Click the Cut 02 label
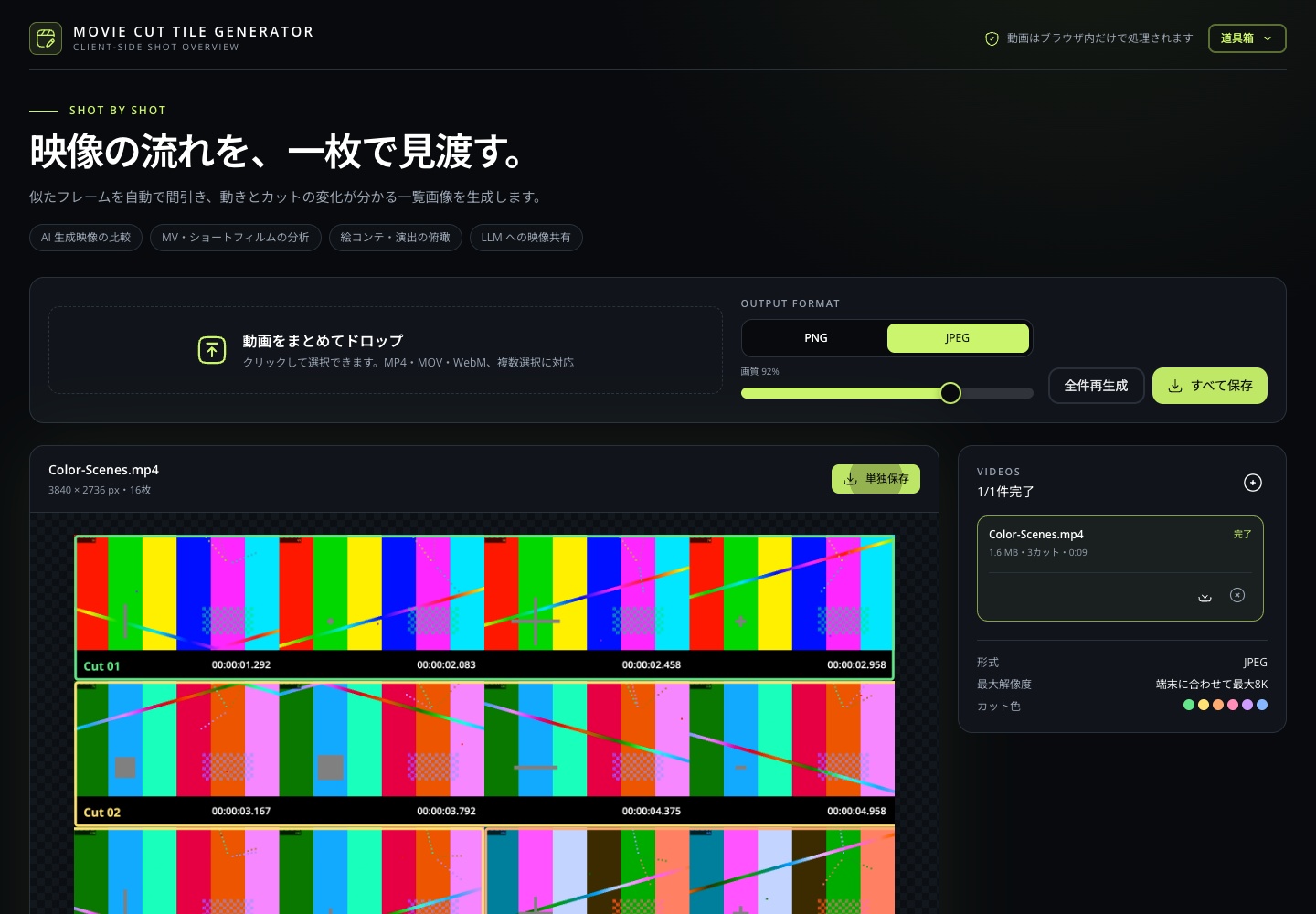Image resolution: width=1316 pixels, height=914 pixels. tap(101, 813)
